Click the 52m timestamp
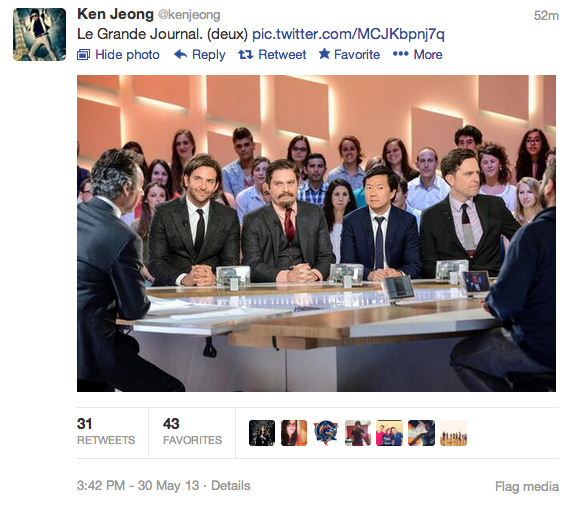569x506 pixels. (546, 16)
